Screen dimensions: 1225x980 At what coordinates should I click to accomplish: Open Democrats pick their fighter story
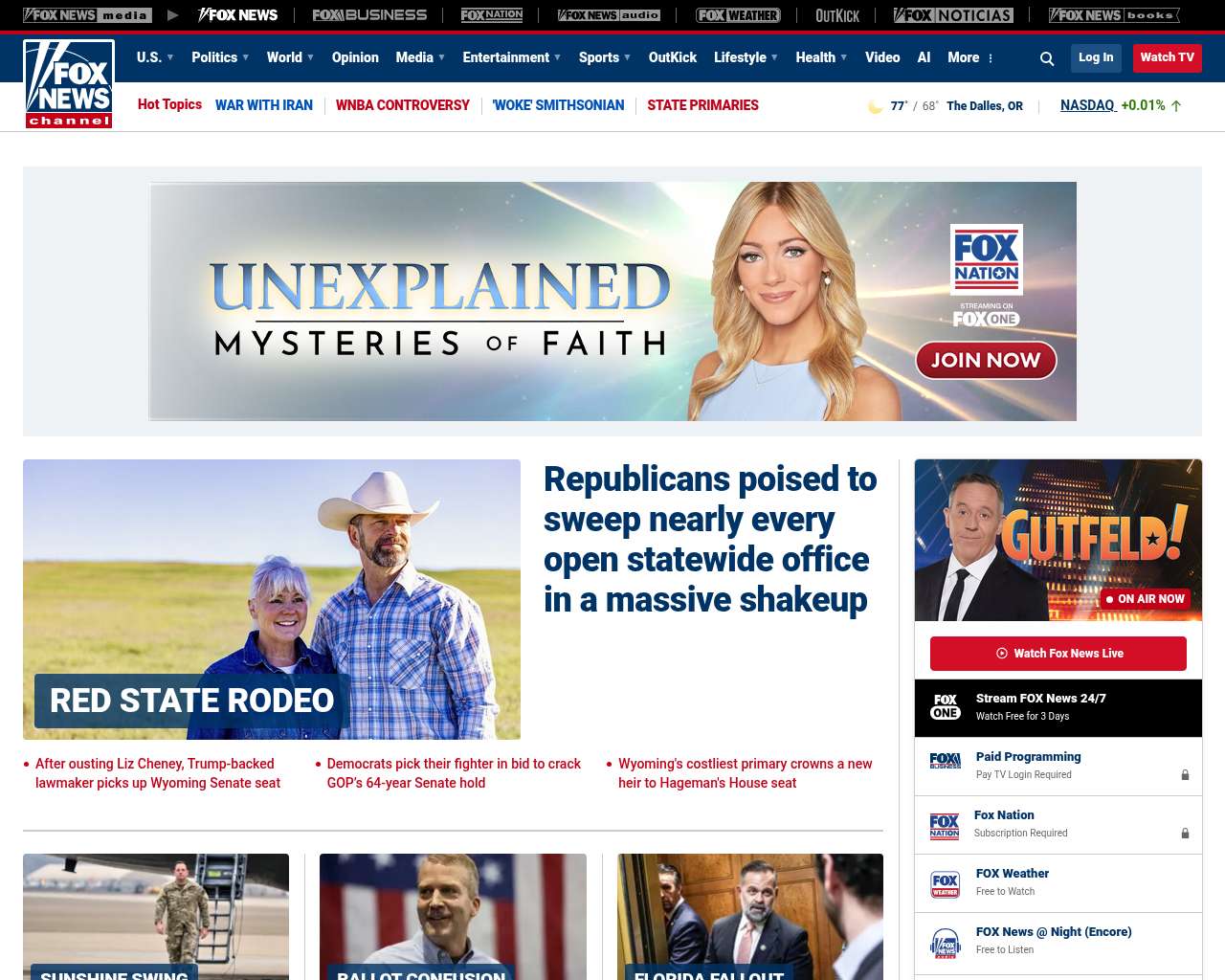(x=454, y=773)
